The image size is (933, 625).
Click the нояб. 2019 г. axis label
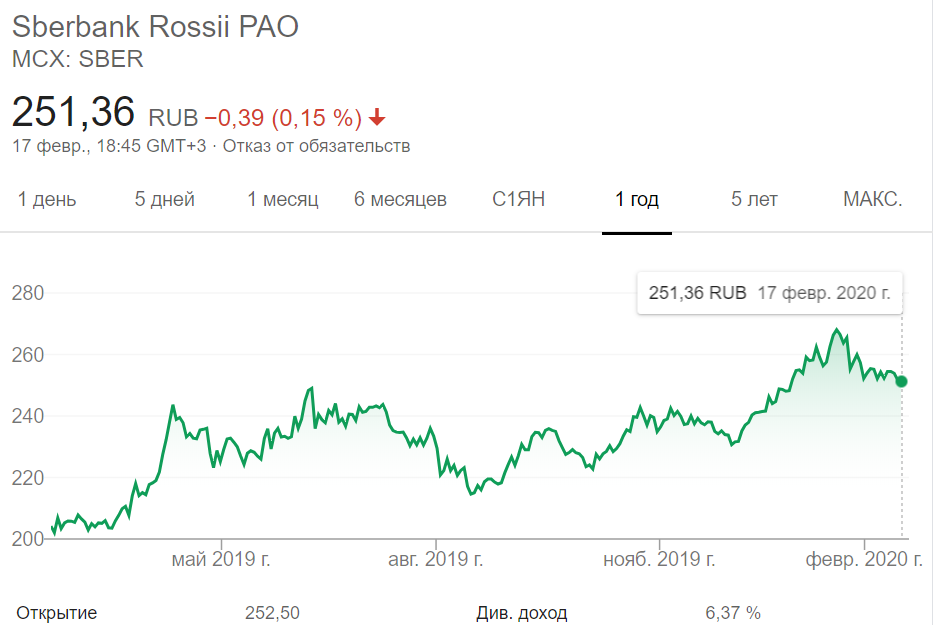coord(659,559)
